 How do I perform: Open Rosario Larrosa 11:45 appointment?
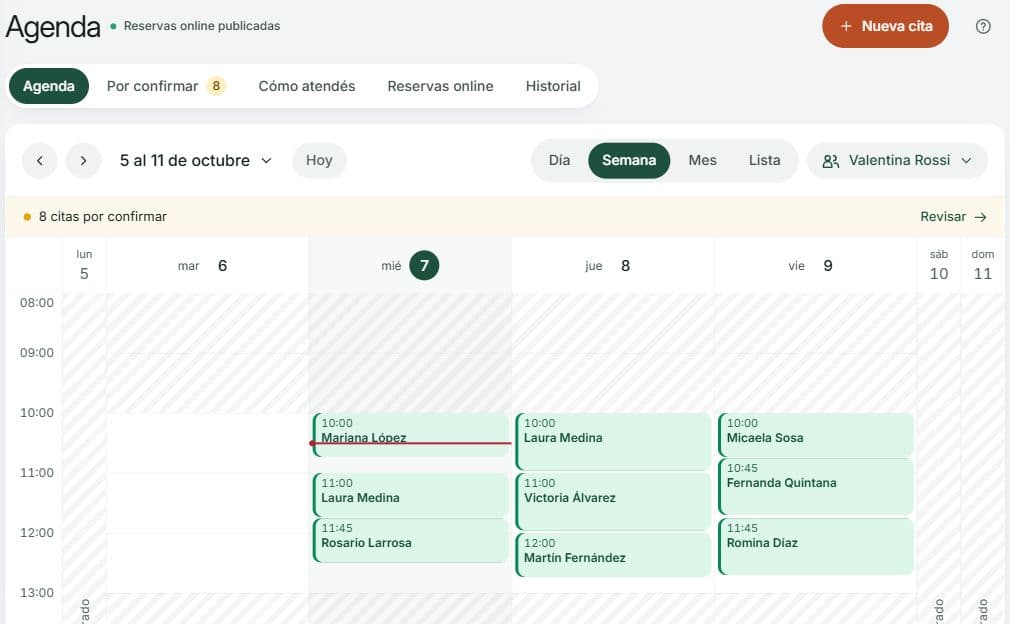click(410, 540)
